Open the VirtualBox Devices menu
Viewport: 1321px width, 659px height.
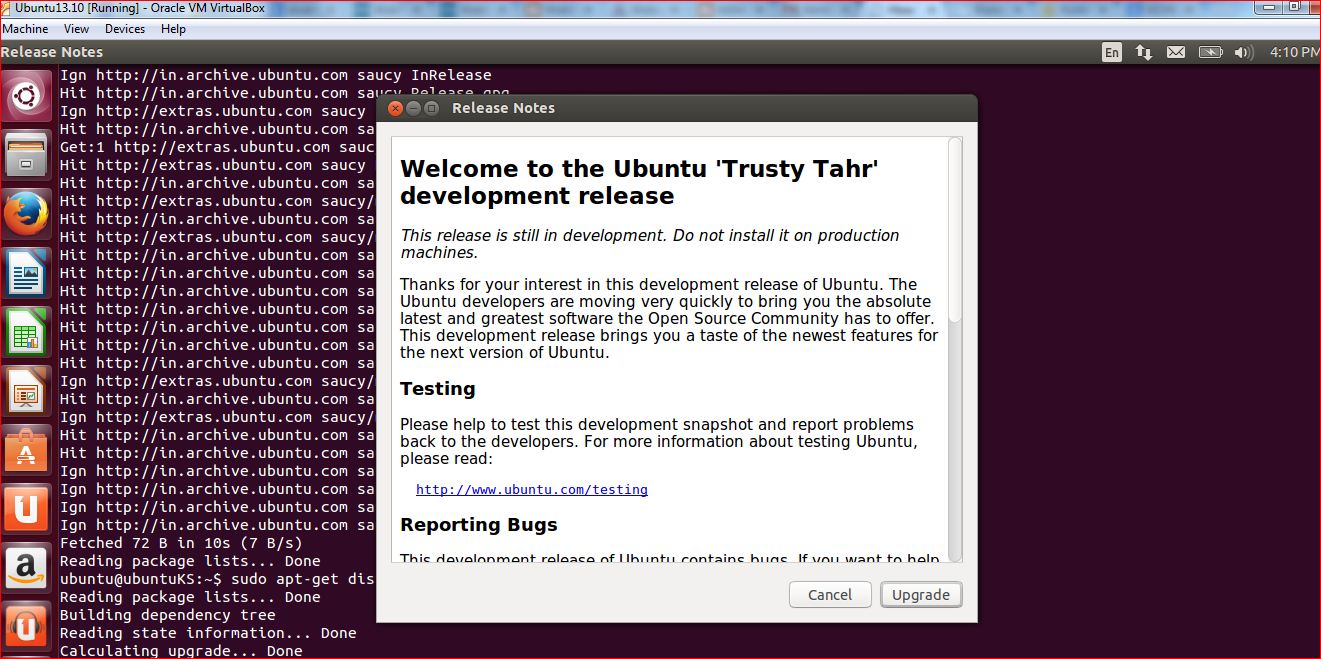coord(125,29)
